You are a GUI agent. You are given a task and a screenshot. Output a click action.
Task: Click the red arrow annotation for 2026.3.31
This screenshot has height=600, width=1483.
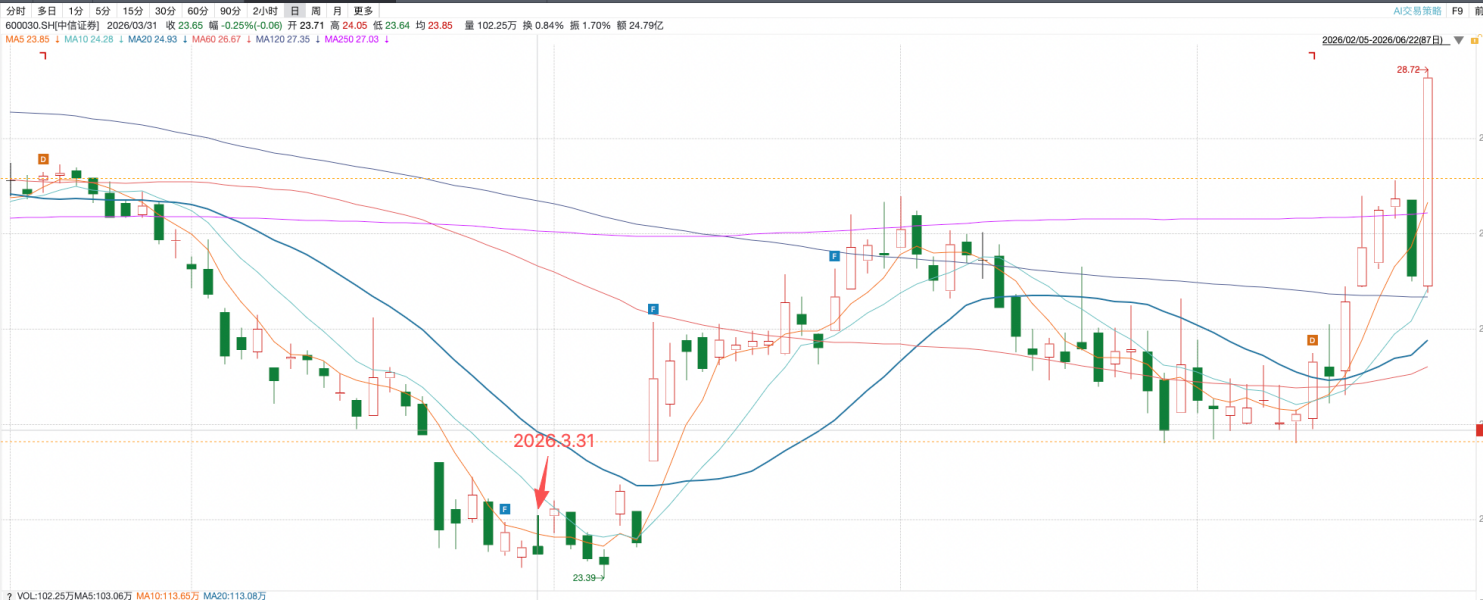click(543, 482)
